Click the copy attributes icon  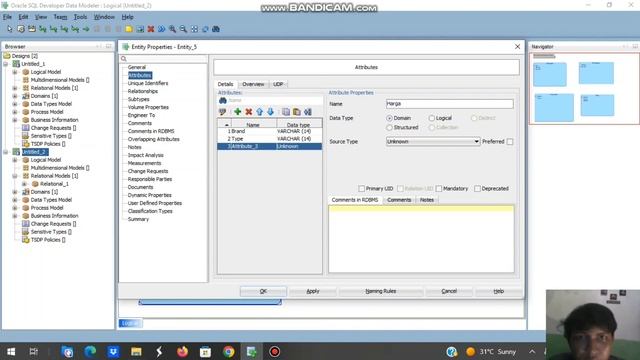[286, 111]
